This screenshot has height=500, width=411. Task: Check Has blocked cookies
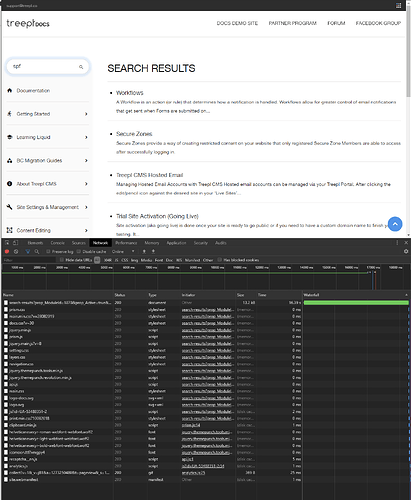[219, 260]
